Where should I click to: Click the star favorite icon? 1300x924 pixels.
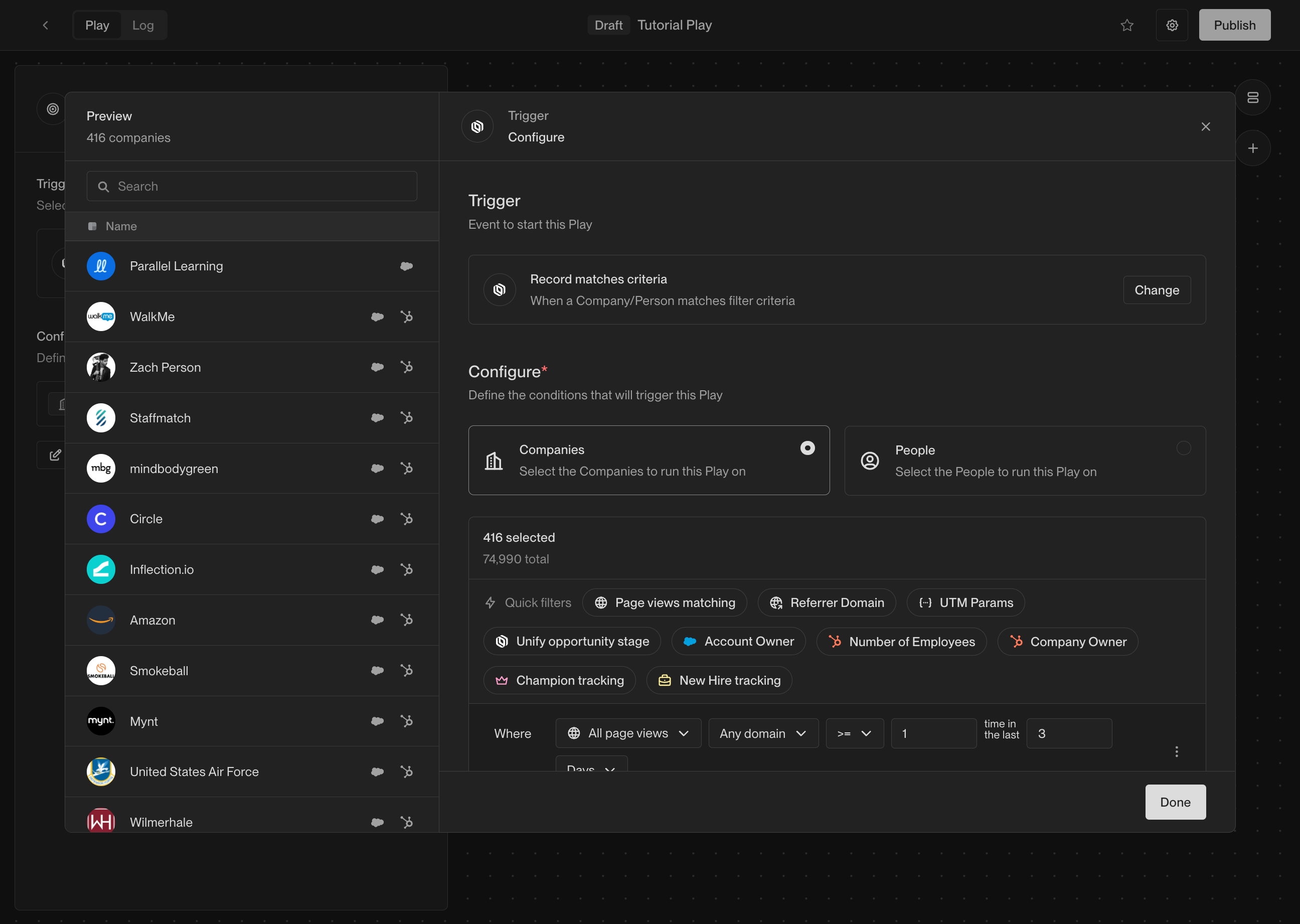[1126, 25]
